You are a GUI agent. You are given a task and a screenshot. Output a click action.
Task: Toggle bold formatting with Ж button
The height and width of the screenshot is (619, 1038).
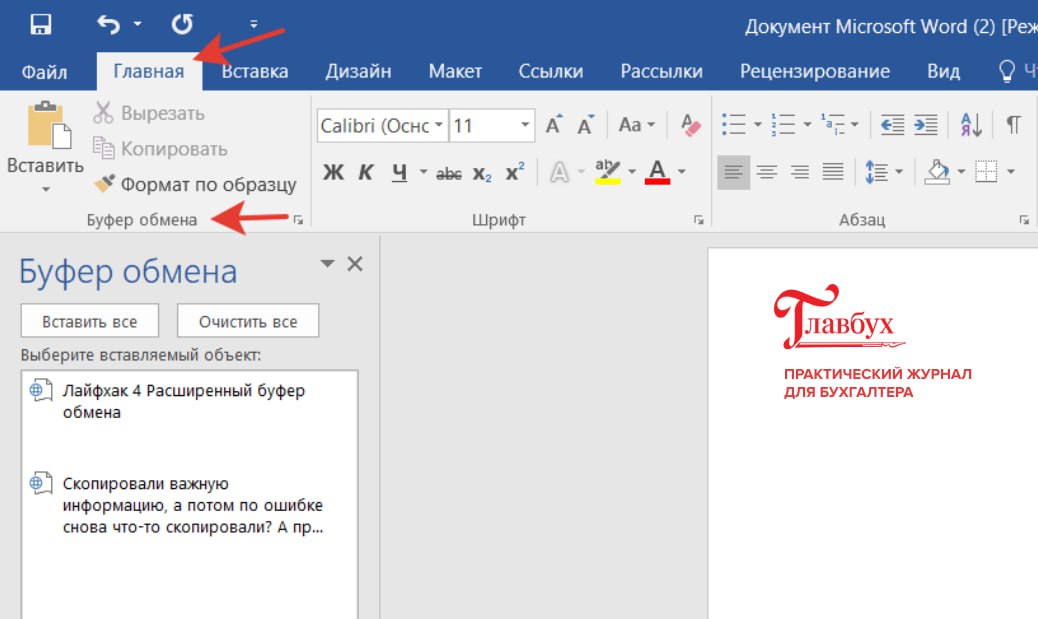click(333, 173)
